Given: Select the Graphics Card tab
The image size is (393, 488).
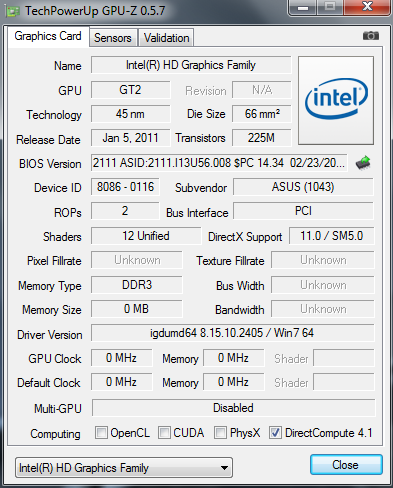Looking at the screenshot, I should (x=48, y=36).
